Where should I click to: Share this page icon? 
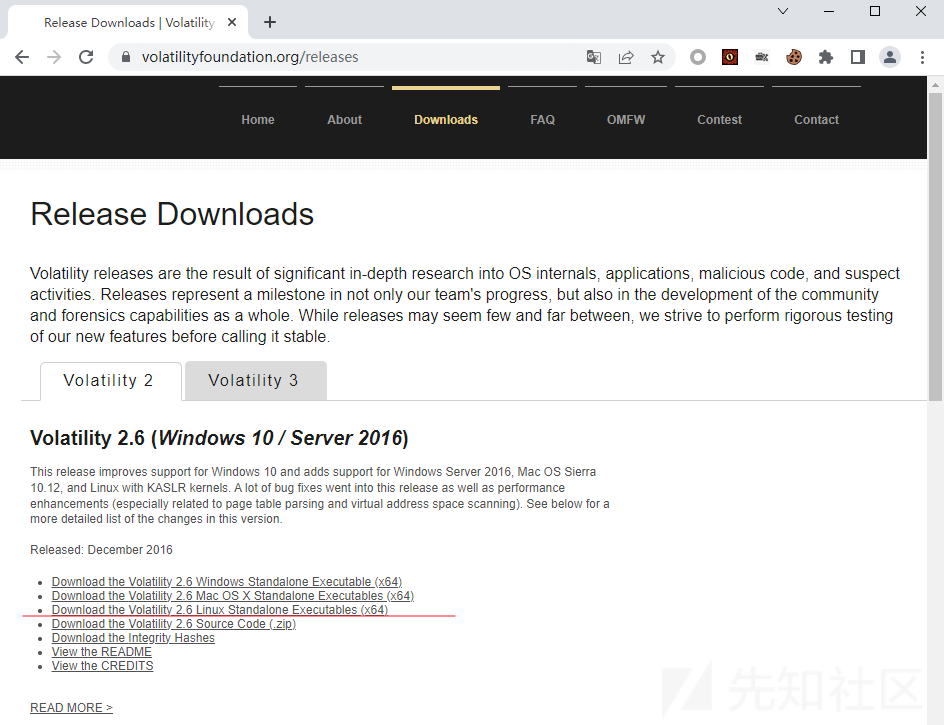626,57
